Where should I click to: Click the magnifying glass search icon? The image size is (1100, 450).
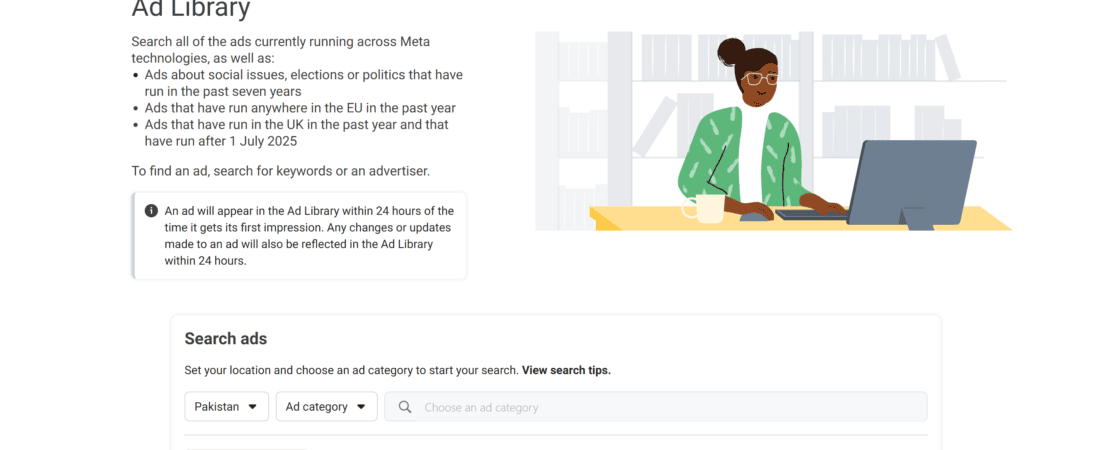(x=405, y=407)
